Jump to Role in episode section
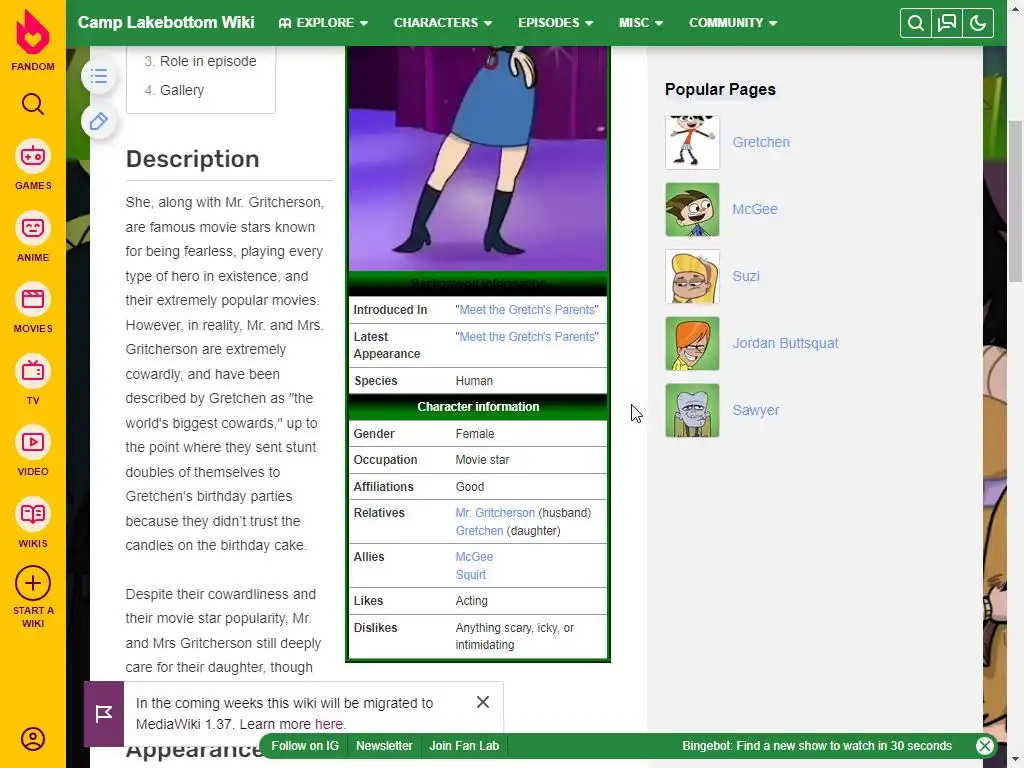The height and width of the screenshot is (768, 1024). 208,61
